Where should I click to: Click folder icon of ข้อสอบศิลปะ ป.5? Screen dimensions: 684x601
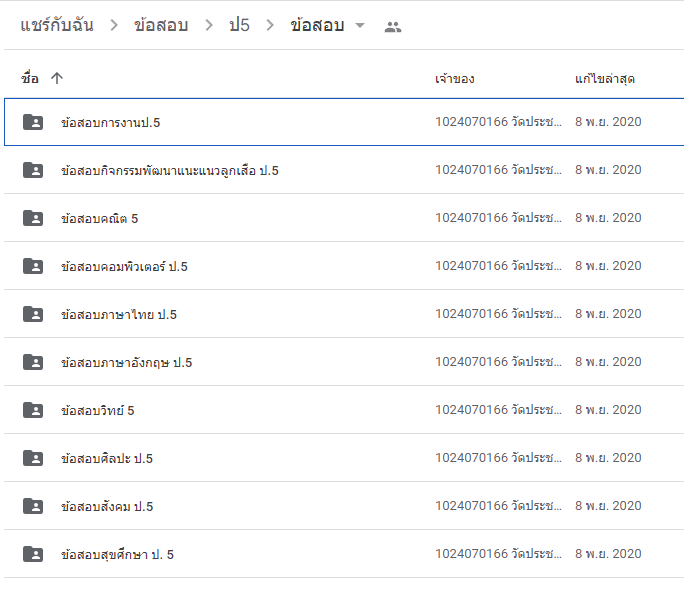pos(33,458)
